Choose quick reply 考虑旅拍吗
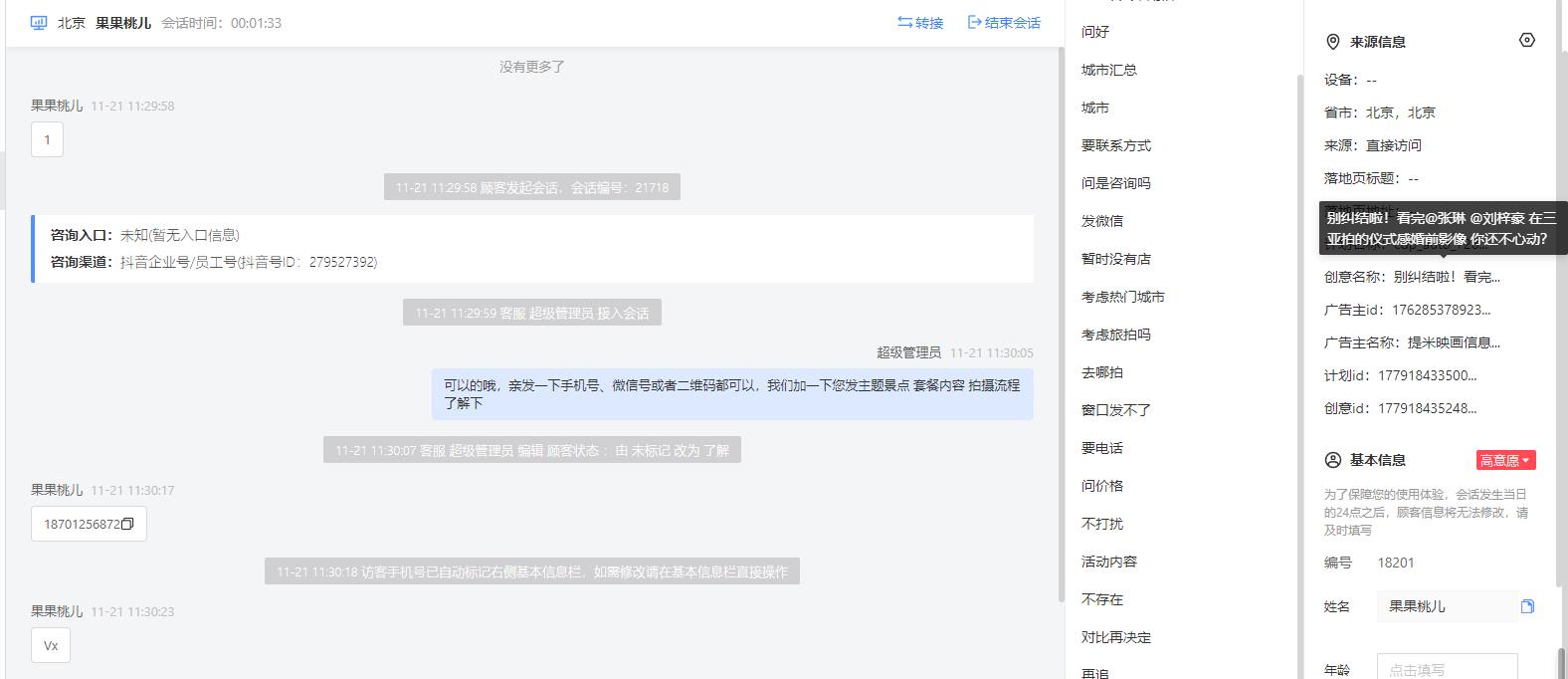 tap(1116, 335)
